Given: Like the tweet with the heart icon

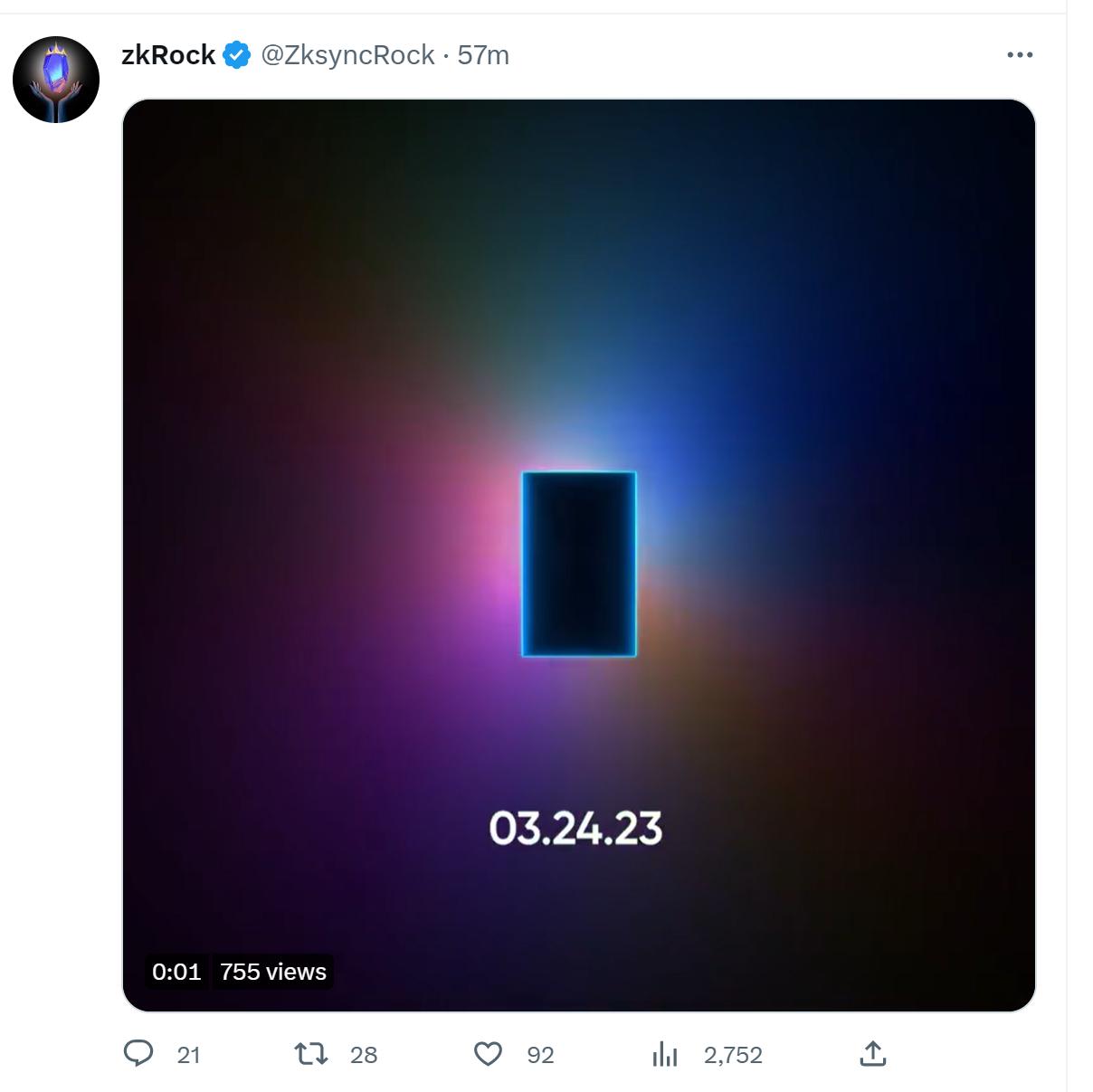Looking at the screenshot, I should [489, 1054].
